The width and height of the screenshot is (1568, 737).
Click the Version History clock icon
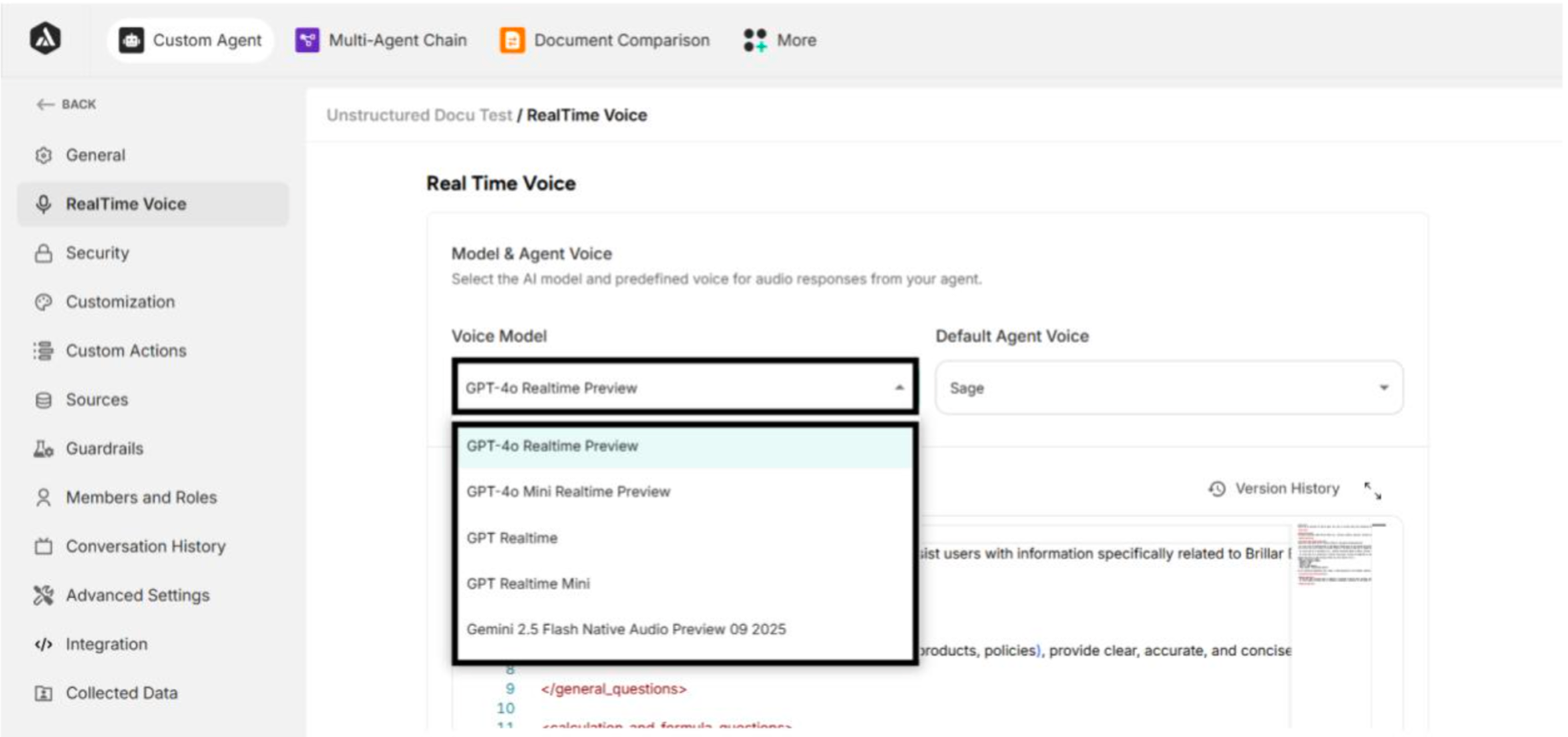tap(1217, 489)
